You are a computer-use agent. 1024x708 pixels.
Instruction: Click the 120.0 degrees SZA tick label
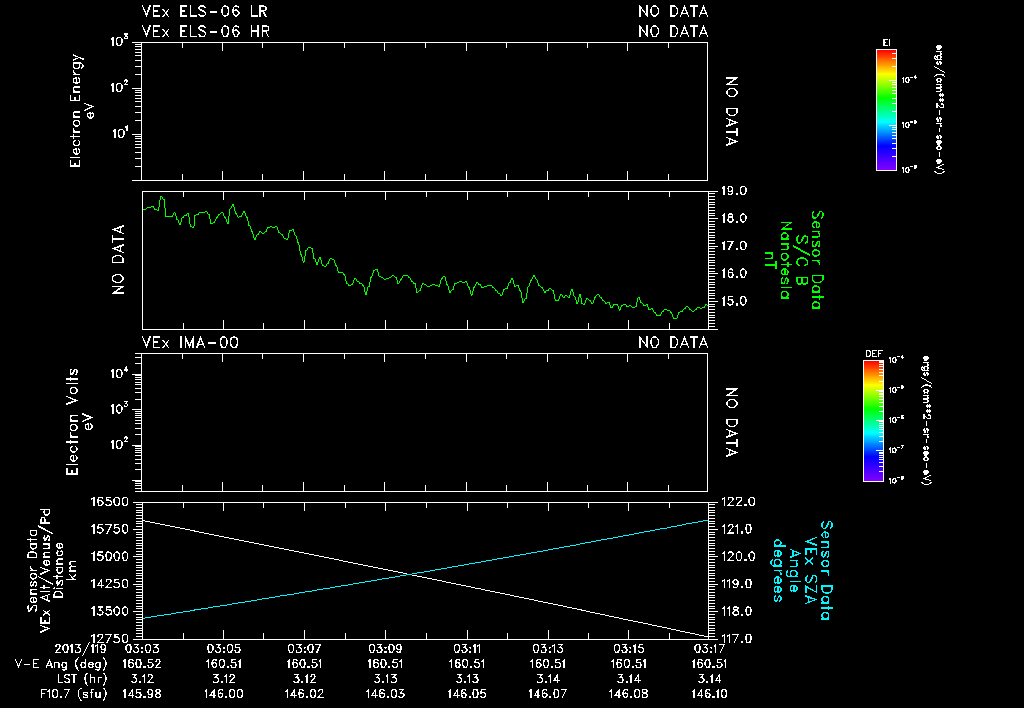tap(738, 556)
